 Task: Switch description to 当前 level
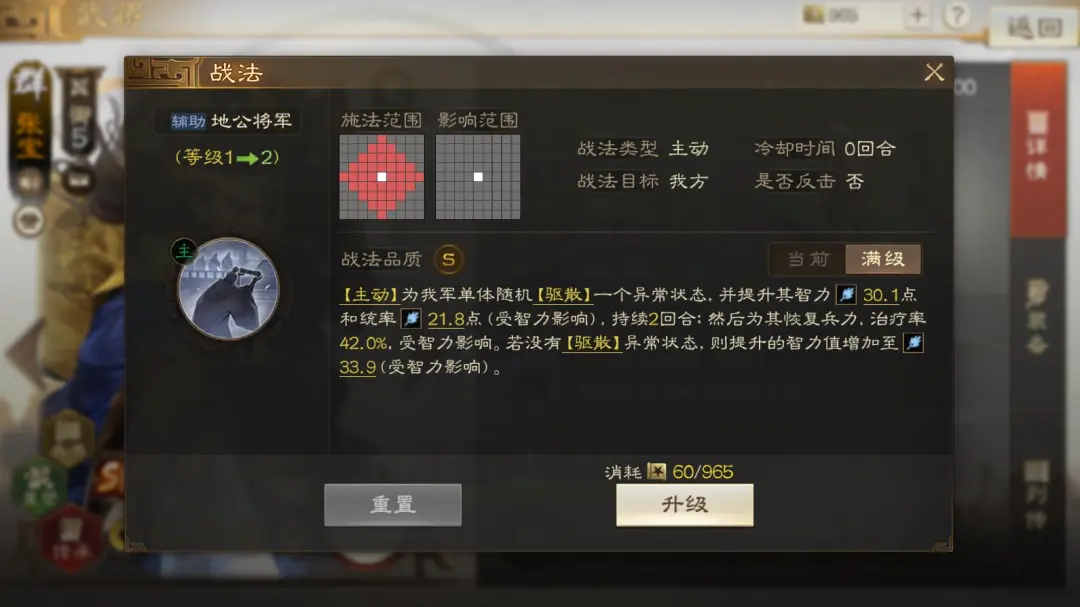808,259
